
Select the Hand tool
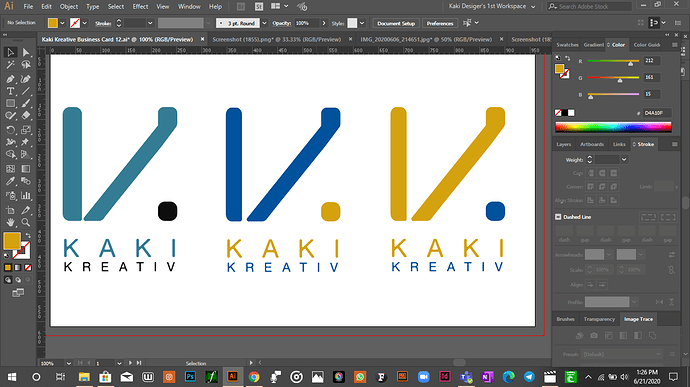[x=10, y=222]
